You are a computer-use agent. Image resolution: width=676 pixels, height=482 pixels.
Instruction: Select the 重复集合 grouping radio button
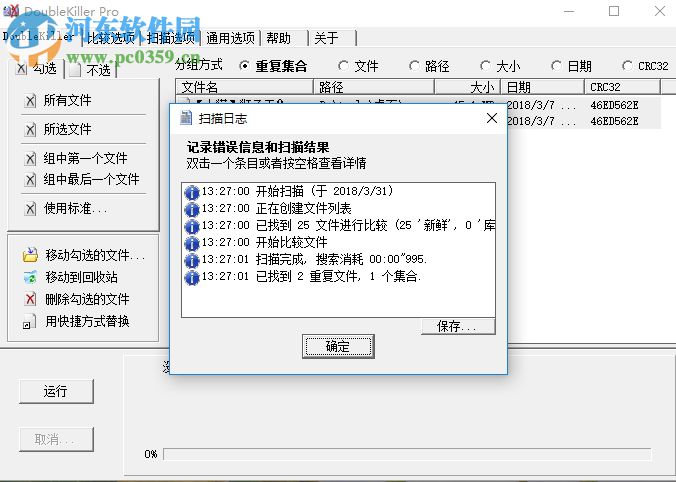[244, 66]
